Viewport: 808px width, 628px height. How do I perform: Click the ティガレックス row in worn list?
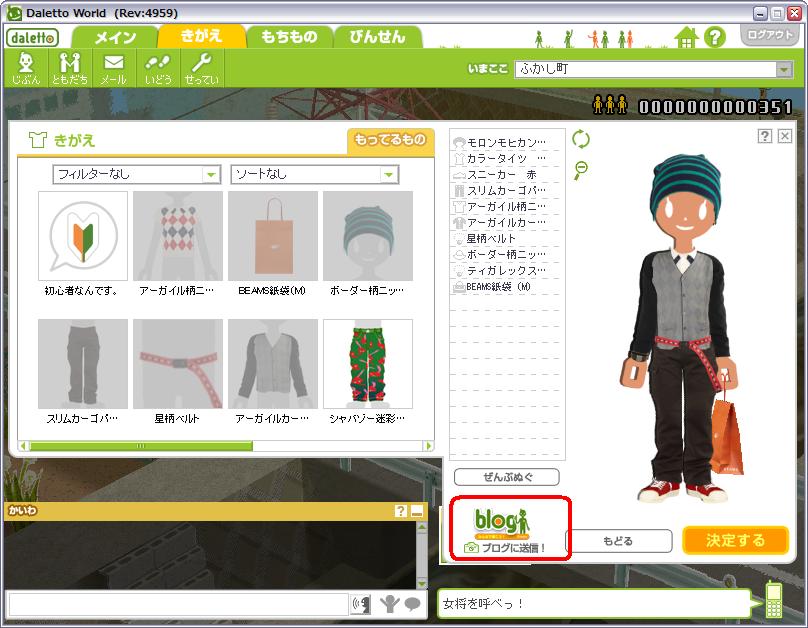[x=506, y=270]
